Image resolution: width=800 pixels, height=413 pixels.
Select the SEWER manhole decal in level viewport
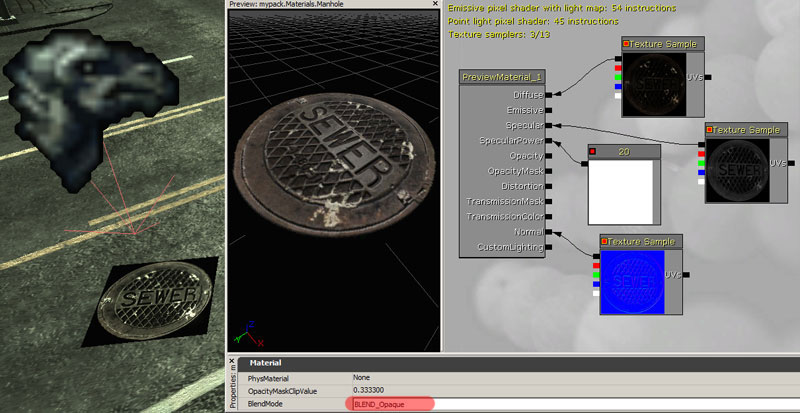[154, 300]
